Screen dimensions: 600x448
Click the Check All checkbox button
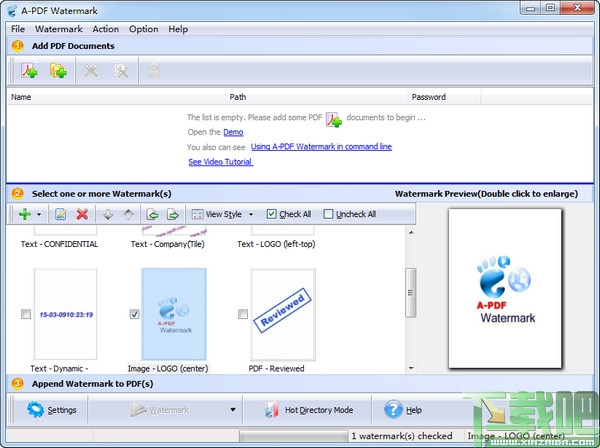tap(289, 214)
